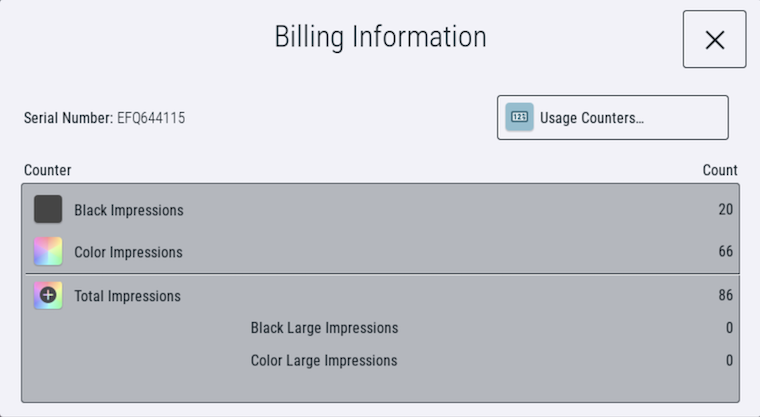Click the Black Impressions count of 20
The image size is (760, 417).
click(x=725, y=210)
